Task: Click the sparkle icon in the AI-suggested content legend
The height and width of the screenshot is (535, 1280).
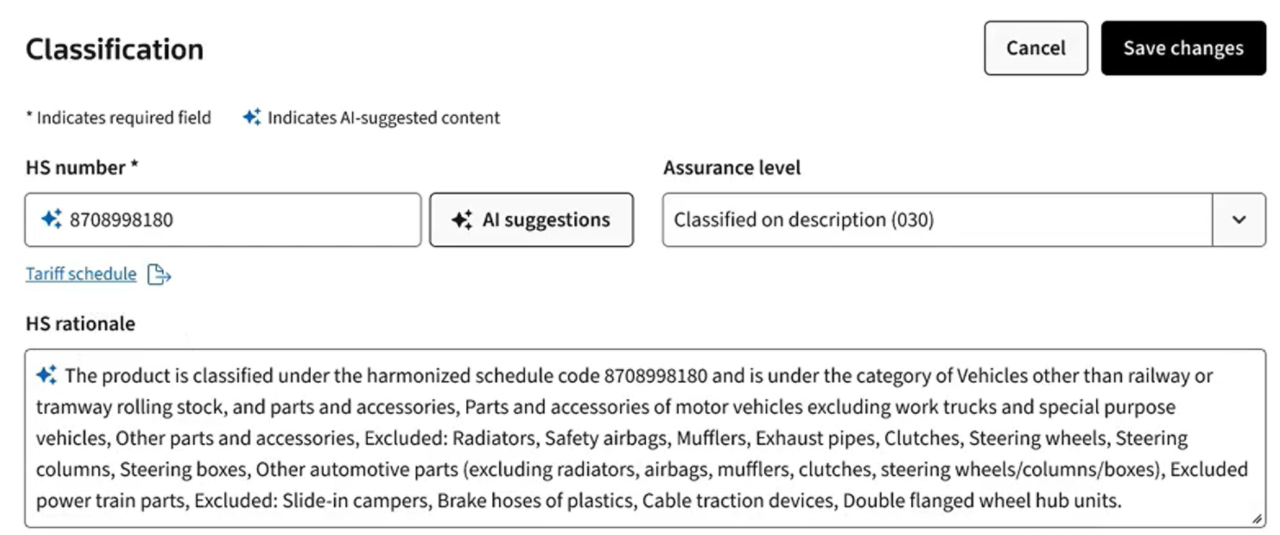Action: (252, 118)
